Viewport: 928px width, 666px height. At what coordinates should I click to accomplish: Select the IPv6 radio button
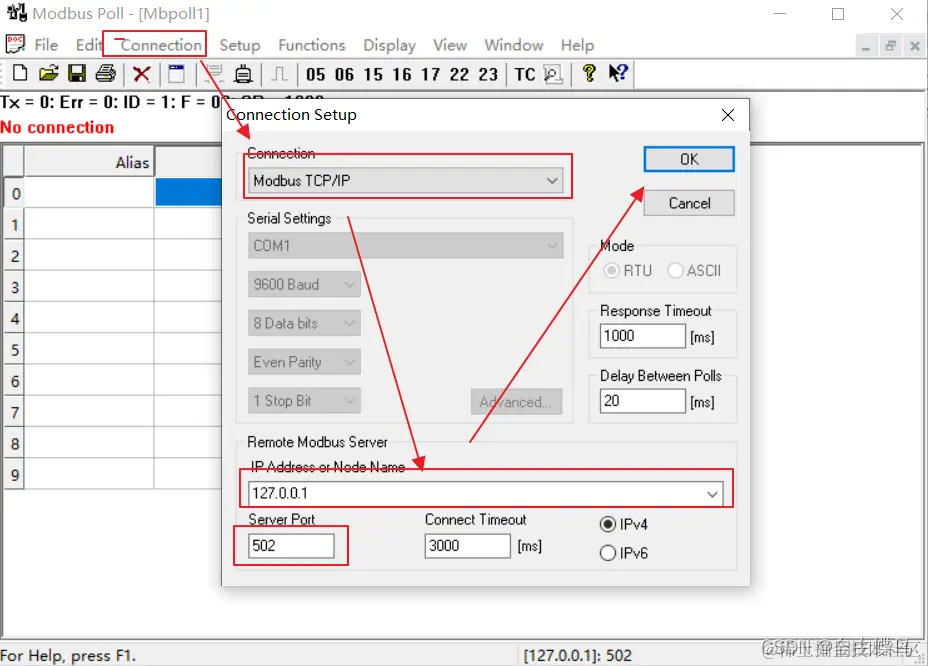click(x=608, y=553)
